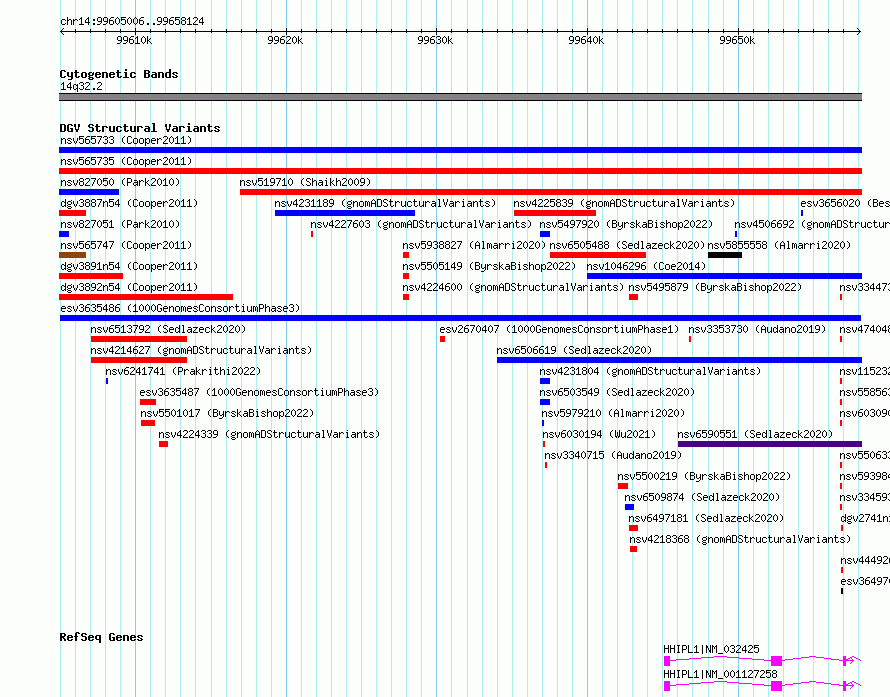Click the right arrow of coordinate ruler
Screen dimensions: 890x697
(x=859, y=31)
